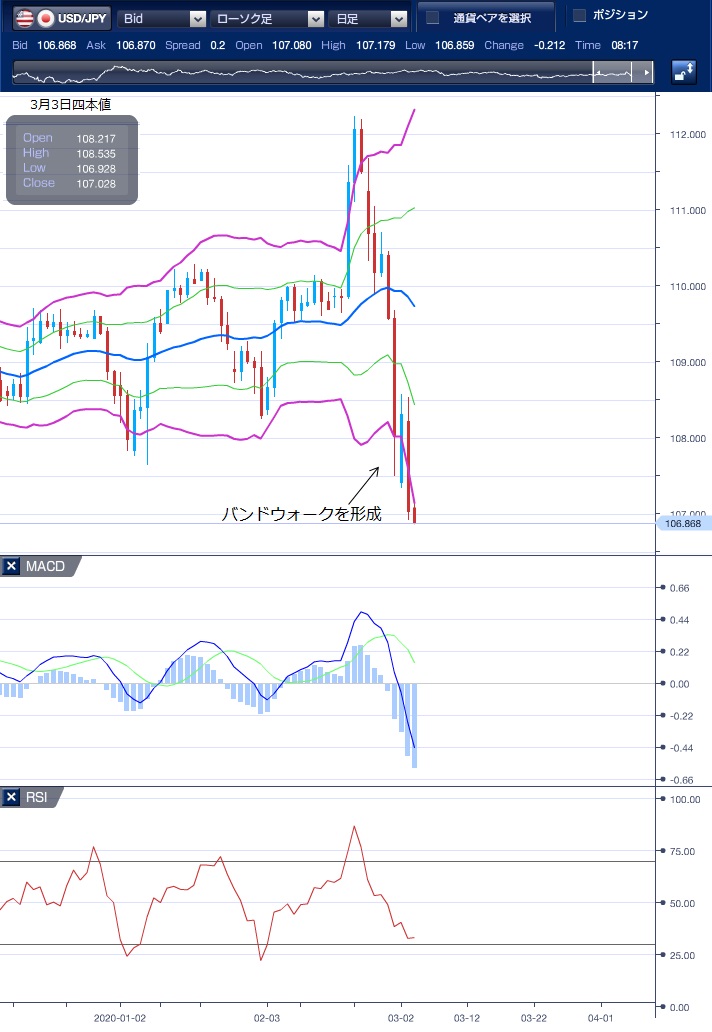712x1032 pixels.
Task: Click the USD/JPY currency pair button
Action: (x=59, y=18)
